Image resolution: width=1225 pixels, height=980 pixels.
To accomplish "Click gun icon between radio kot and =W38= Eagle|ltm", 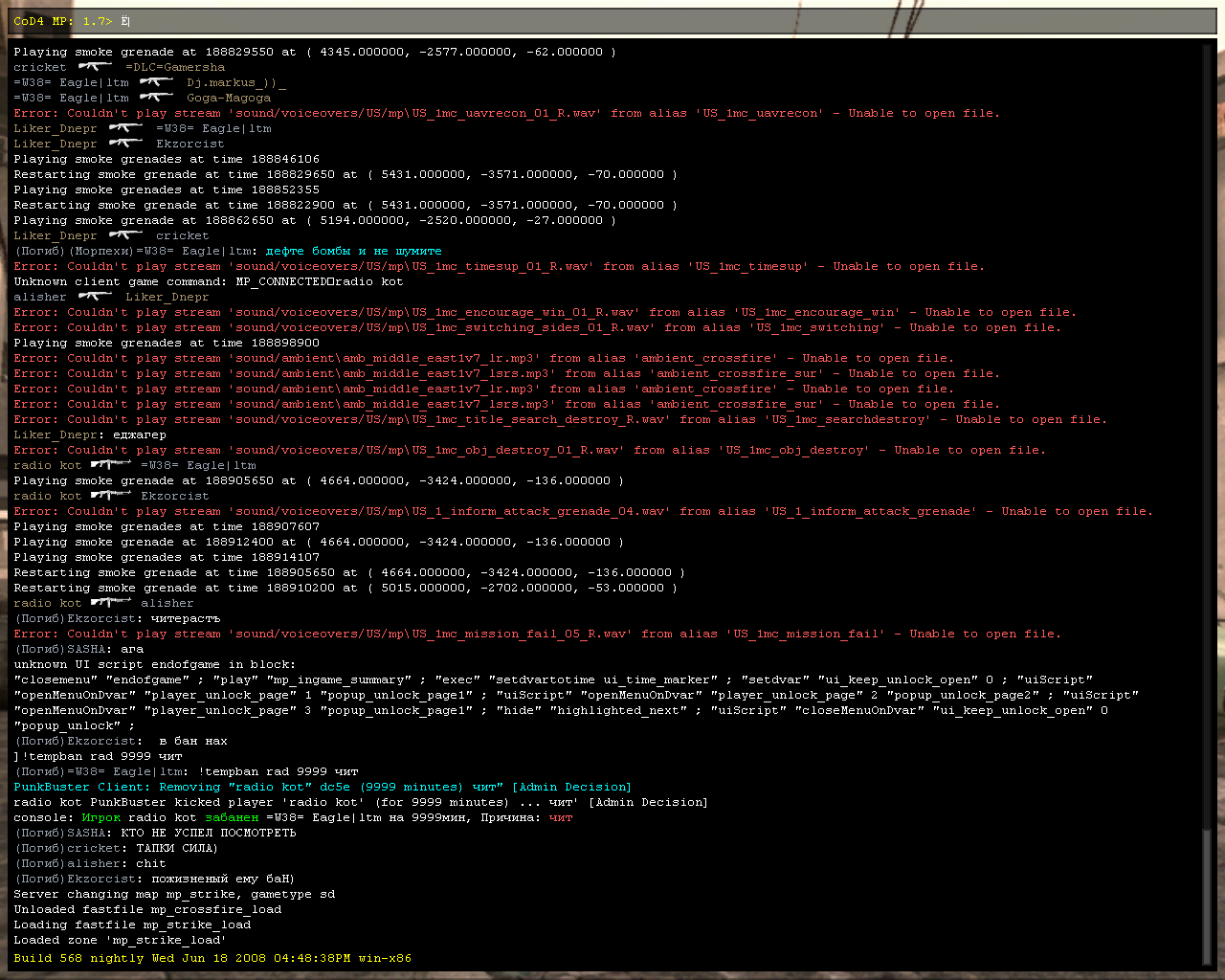I will [111, 464].
